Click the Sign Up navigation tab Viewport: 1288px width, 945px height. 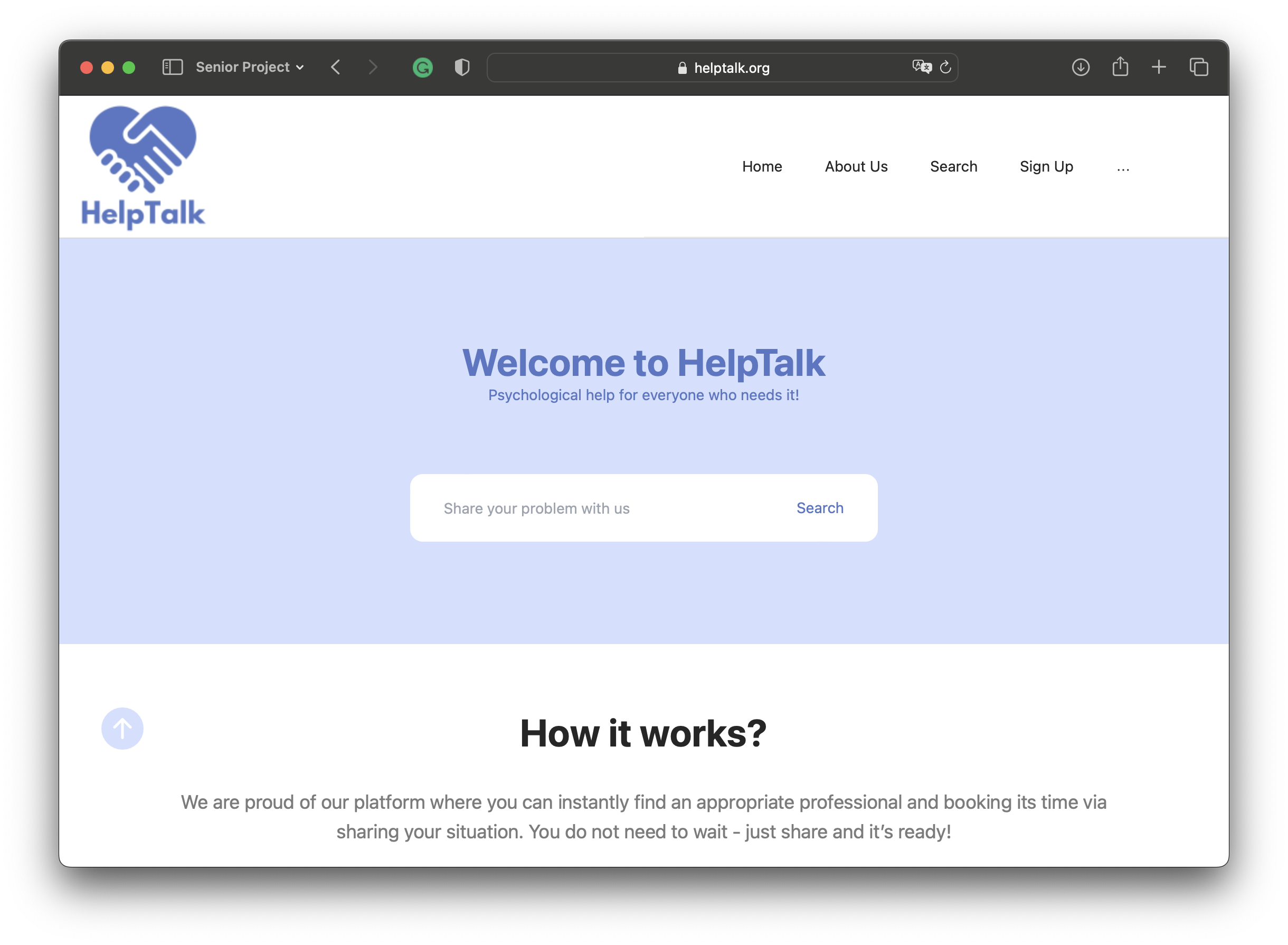click(1046, 167)
